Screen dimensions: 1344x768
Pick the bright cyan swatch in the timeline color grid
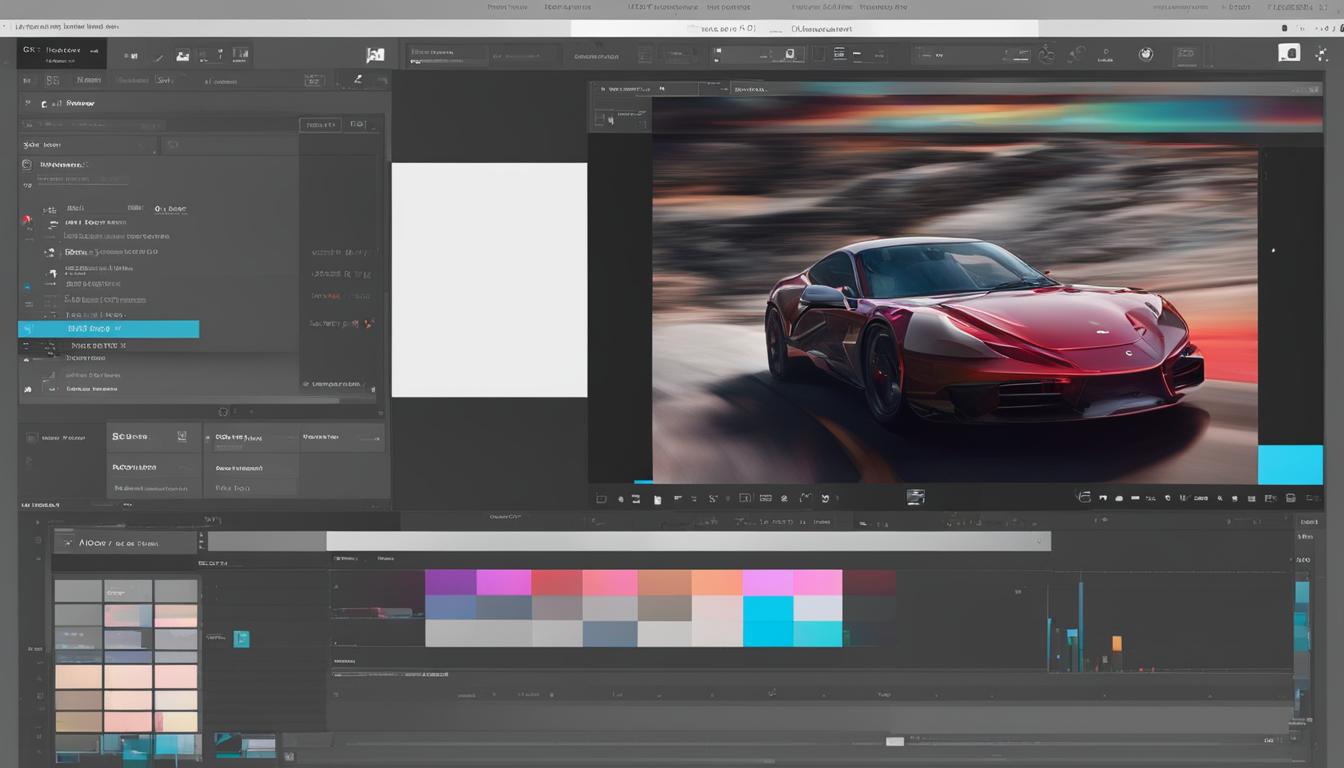pos(768,609)
